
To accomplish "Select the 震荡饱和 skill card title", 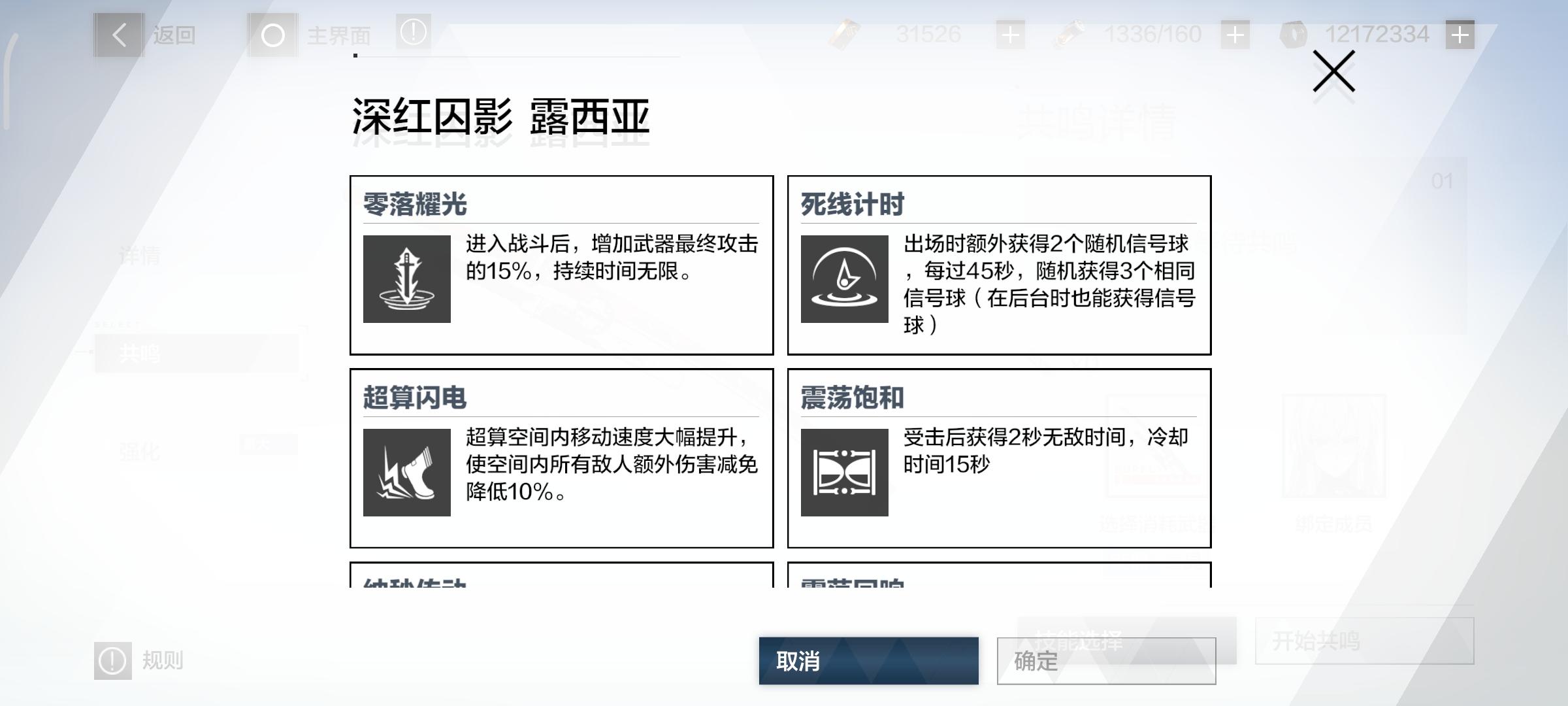I will point(853,397).
